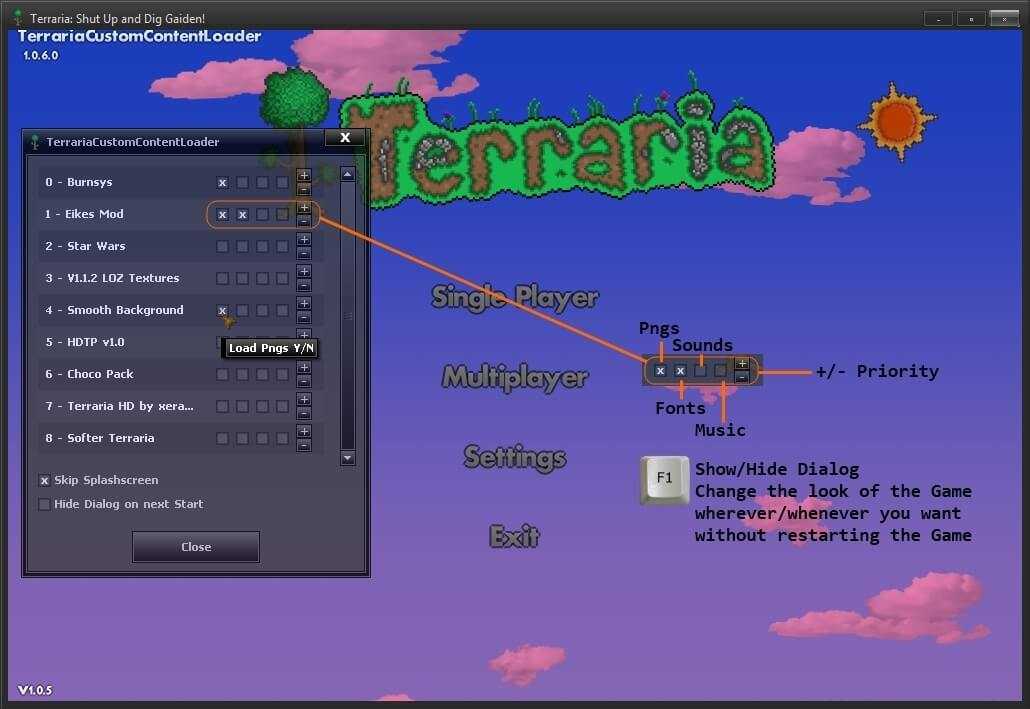Check Music box for Choco Pack
1030x709 pixels.
click(x=282, y=375)
